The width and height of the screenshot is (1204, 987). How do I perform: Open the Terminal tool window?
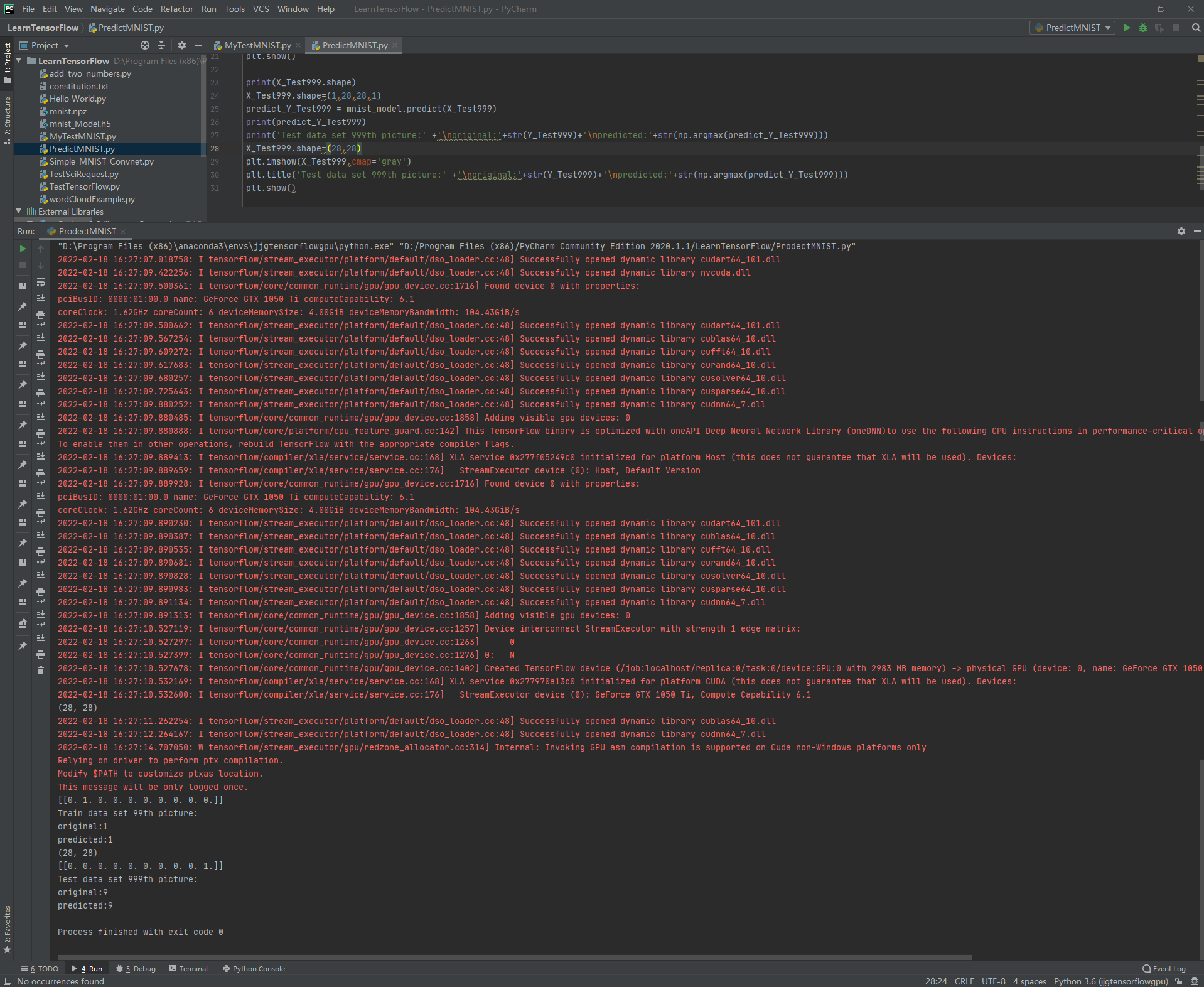(x=188, y=969)
